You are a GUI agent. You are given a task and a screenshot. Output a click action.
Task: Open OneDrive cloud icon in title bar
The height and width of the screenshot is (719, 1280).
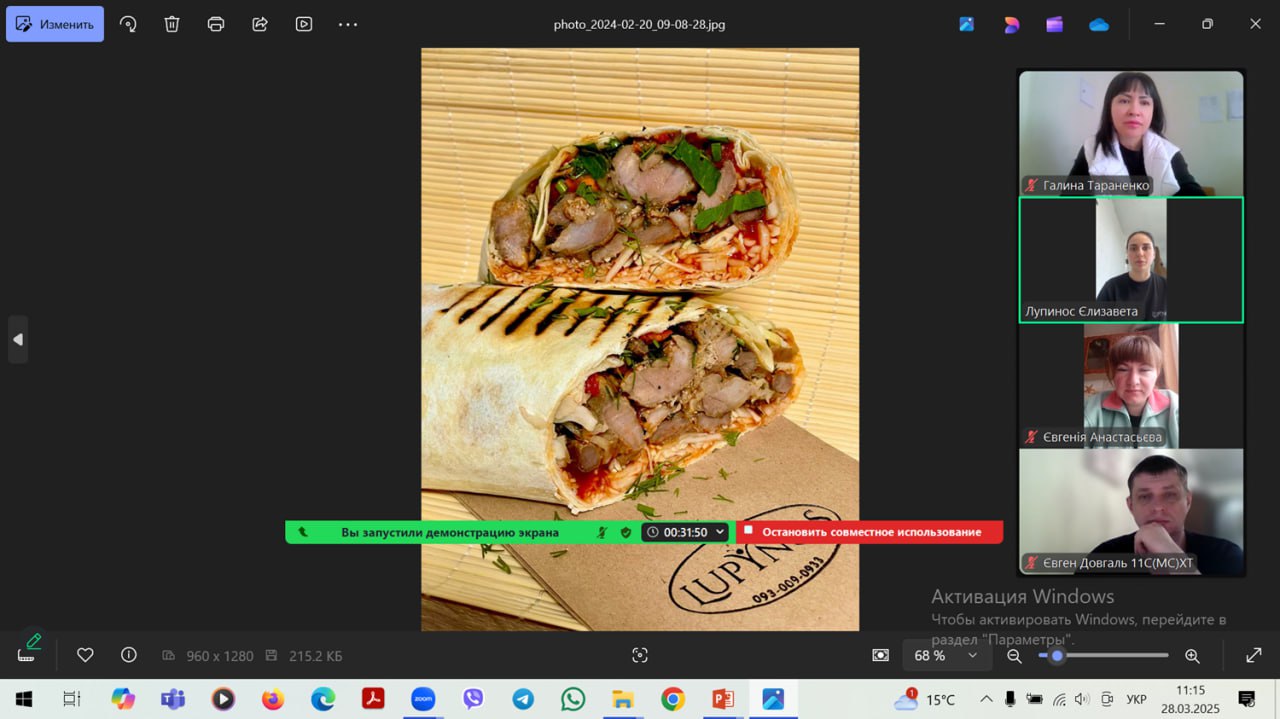point(1099,24)
